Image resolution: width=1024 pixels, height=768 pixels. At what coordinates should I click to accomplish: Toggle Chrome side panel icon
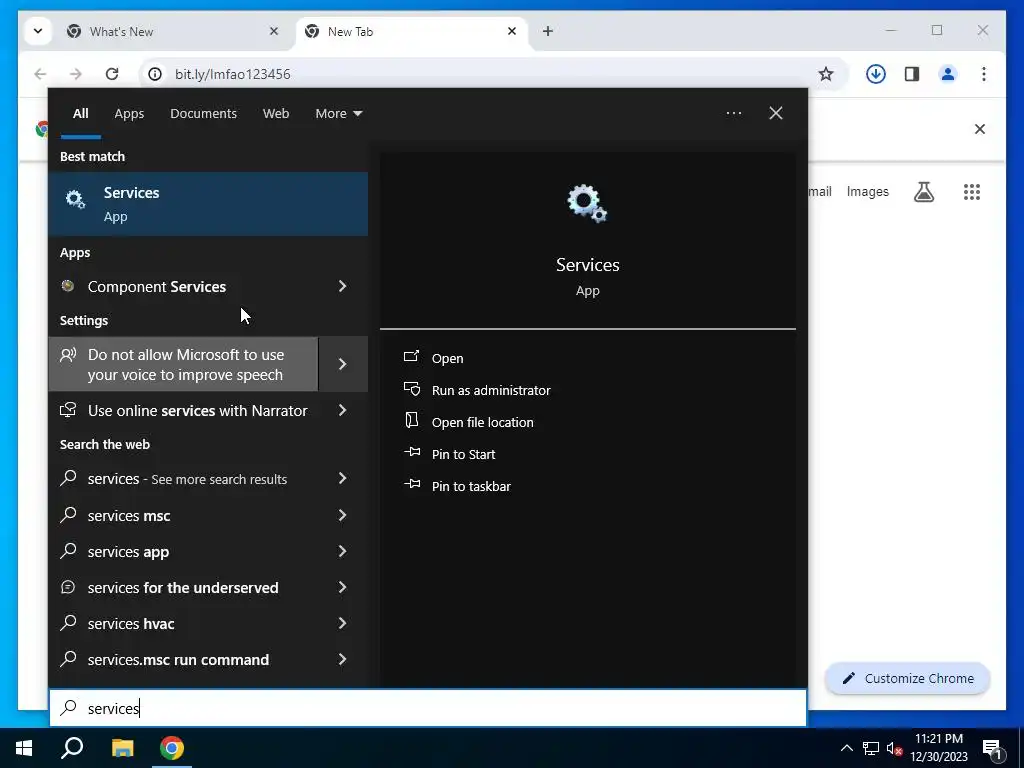point(912,74)
